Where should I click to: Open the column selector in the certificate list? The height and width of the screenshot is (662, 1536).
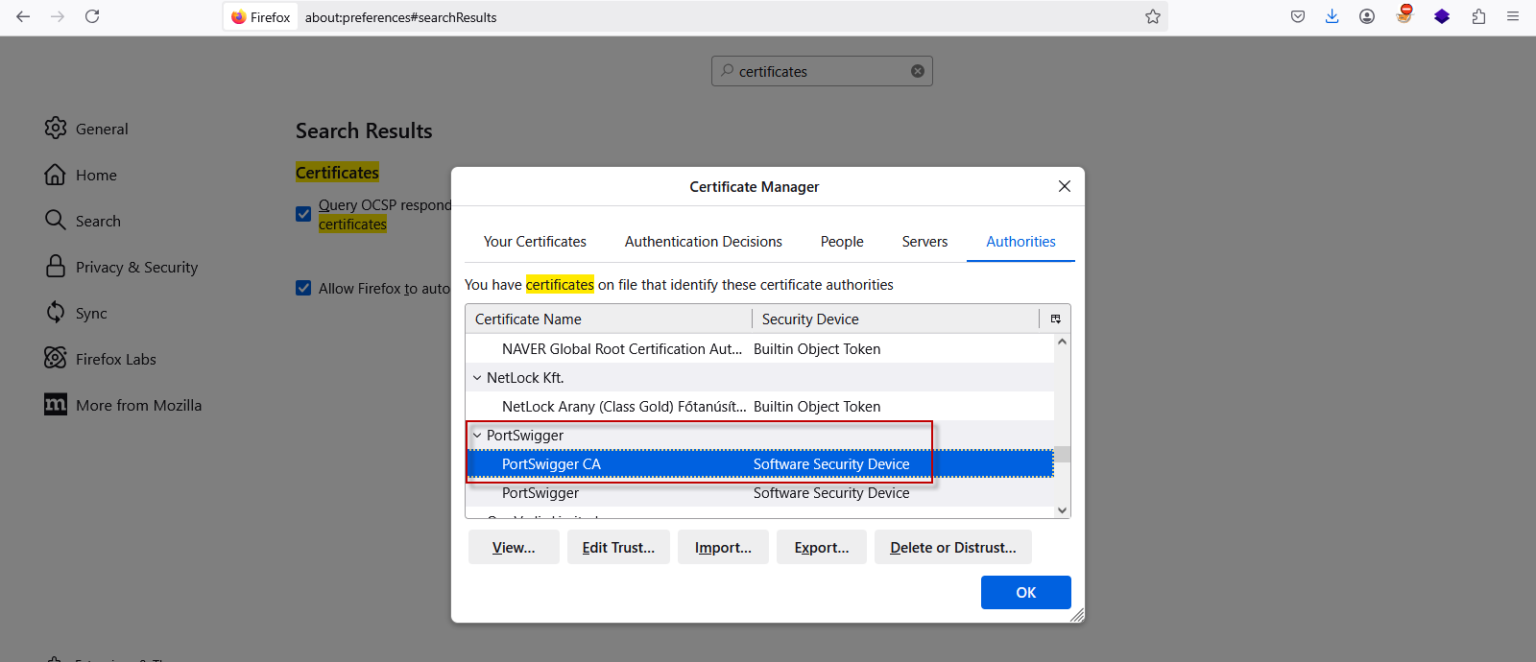1055,318
